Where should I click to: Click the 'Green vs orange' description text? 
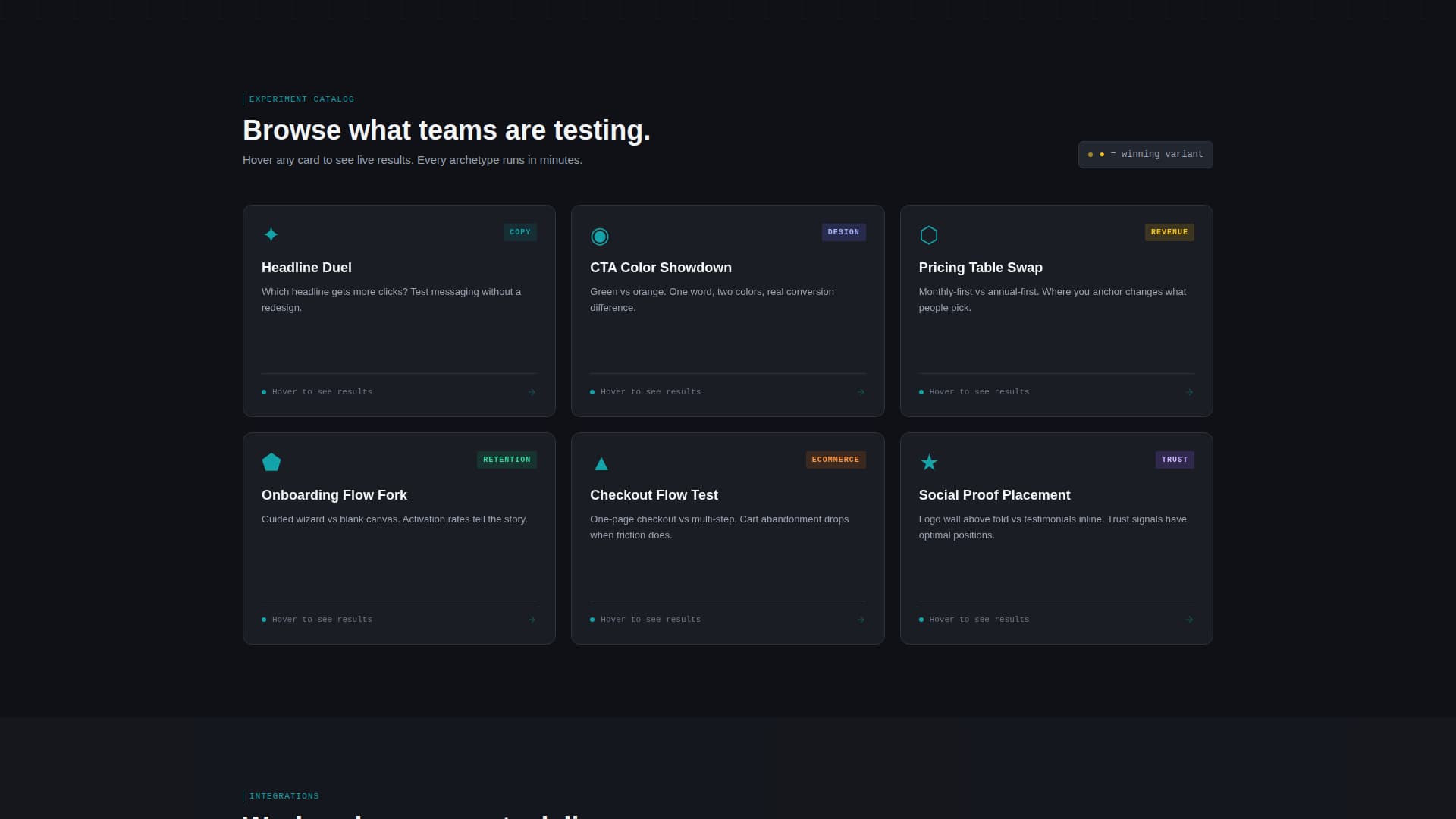tap(712, 300)
